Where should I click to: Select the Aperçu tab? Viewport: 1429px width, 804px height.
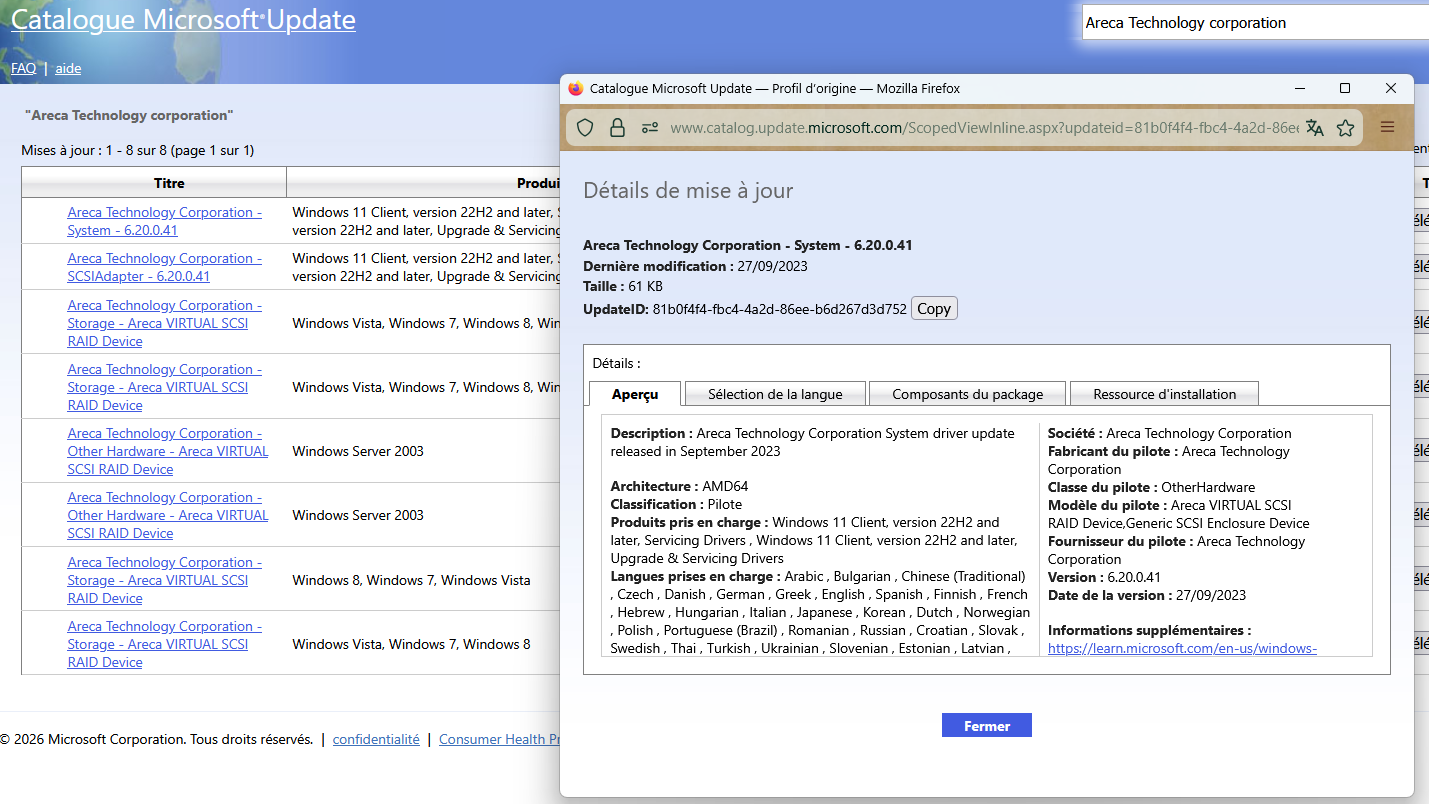tap(635, 394)
